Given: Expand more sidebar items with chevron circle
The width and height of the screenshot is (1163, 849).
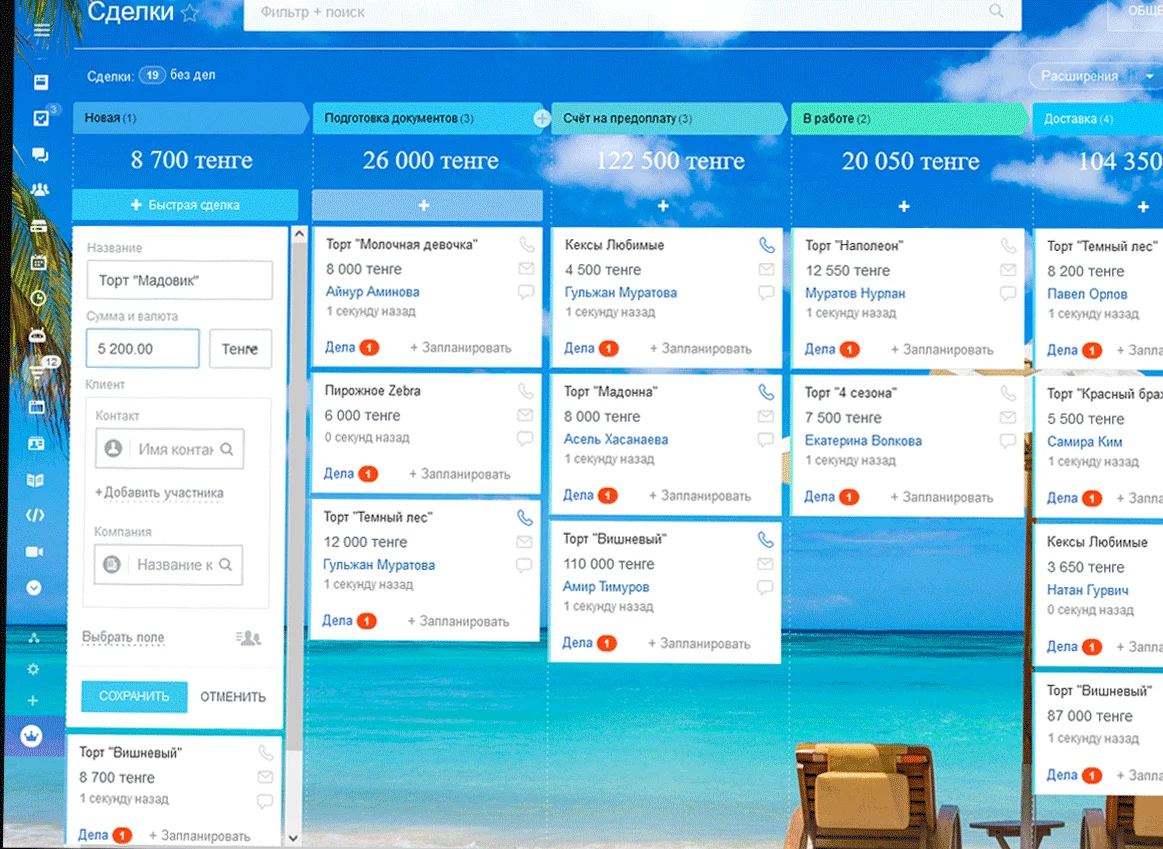Looking at the screenshot, I should point(34,588).
